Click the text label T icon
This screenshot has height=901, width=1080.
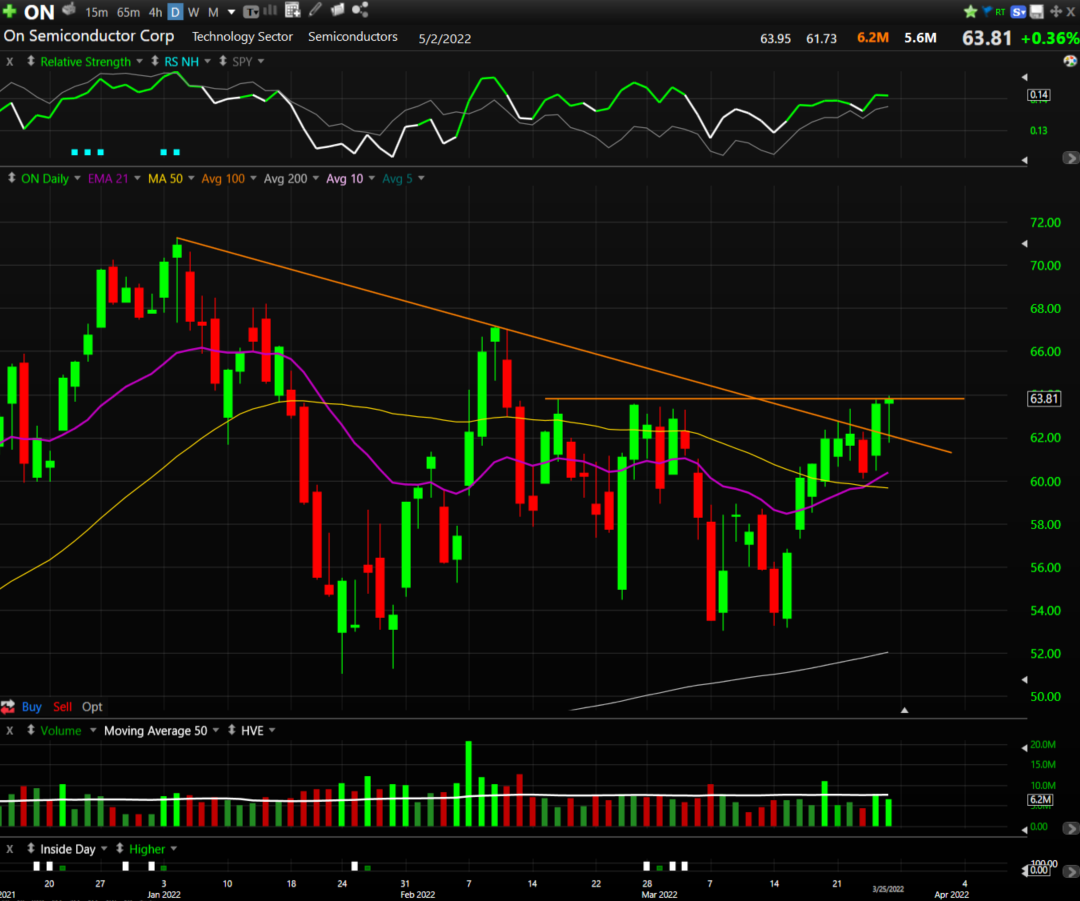tap(251, 12)
